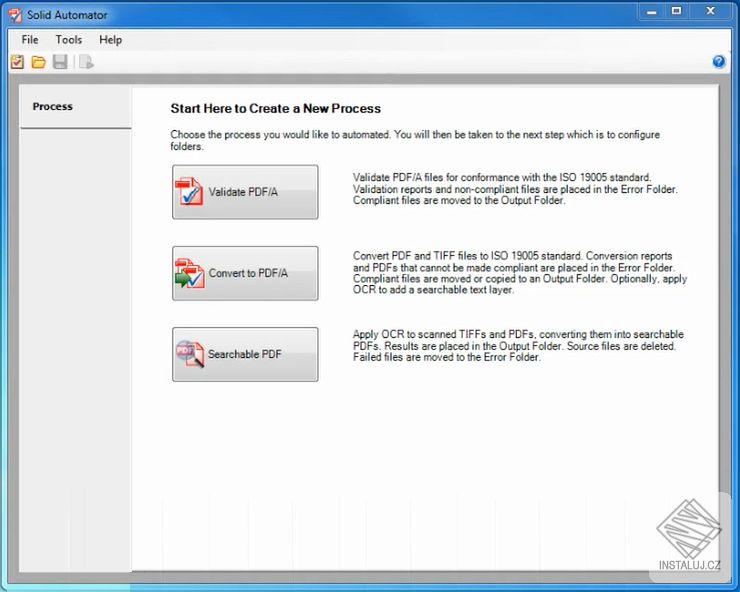Close the Solid Automator window
This screenshot has width=740, height=592.
tap(710, 11)
